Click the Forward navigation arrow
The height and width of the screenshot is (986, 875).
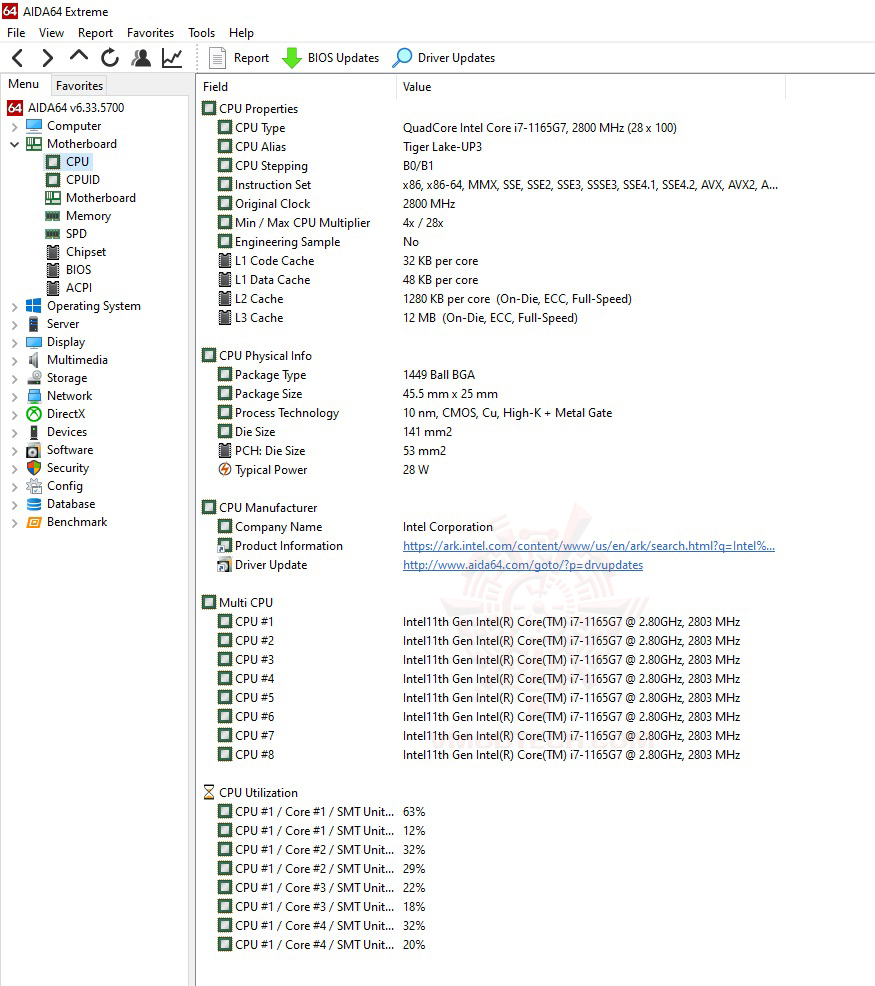tap(48, 58)
